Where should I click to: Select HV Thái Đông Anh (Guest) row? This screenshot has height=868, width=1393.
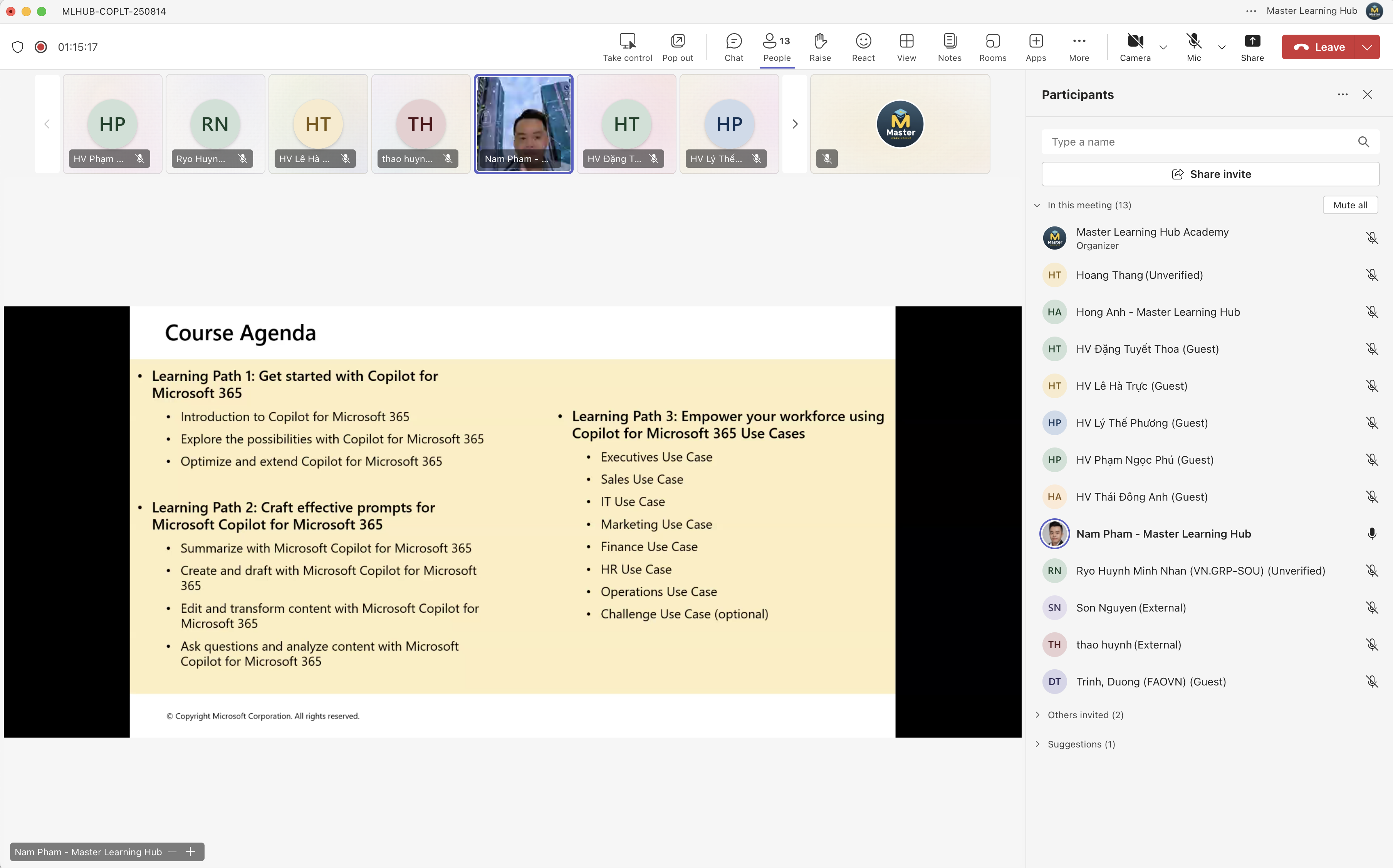1210,497
